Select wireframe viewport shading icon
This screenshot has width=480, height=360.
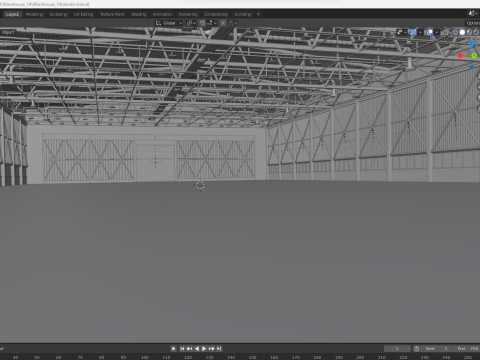pos(455,32)
